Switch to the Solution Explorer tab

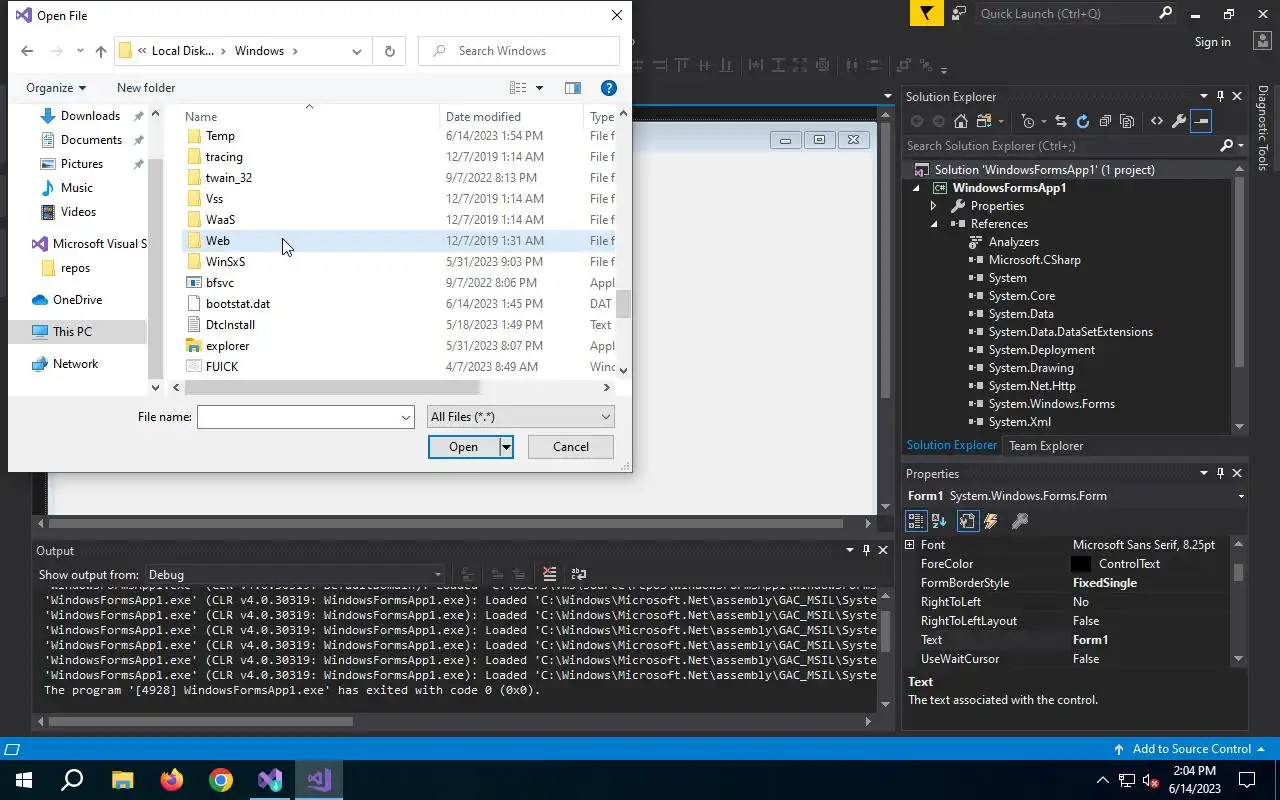click(x=951, y=446)
